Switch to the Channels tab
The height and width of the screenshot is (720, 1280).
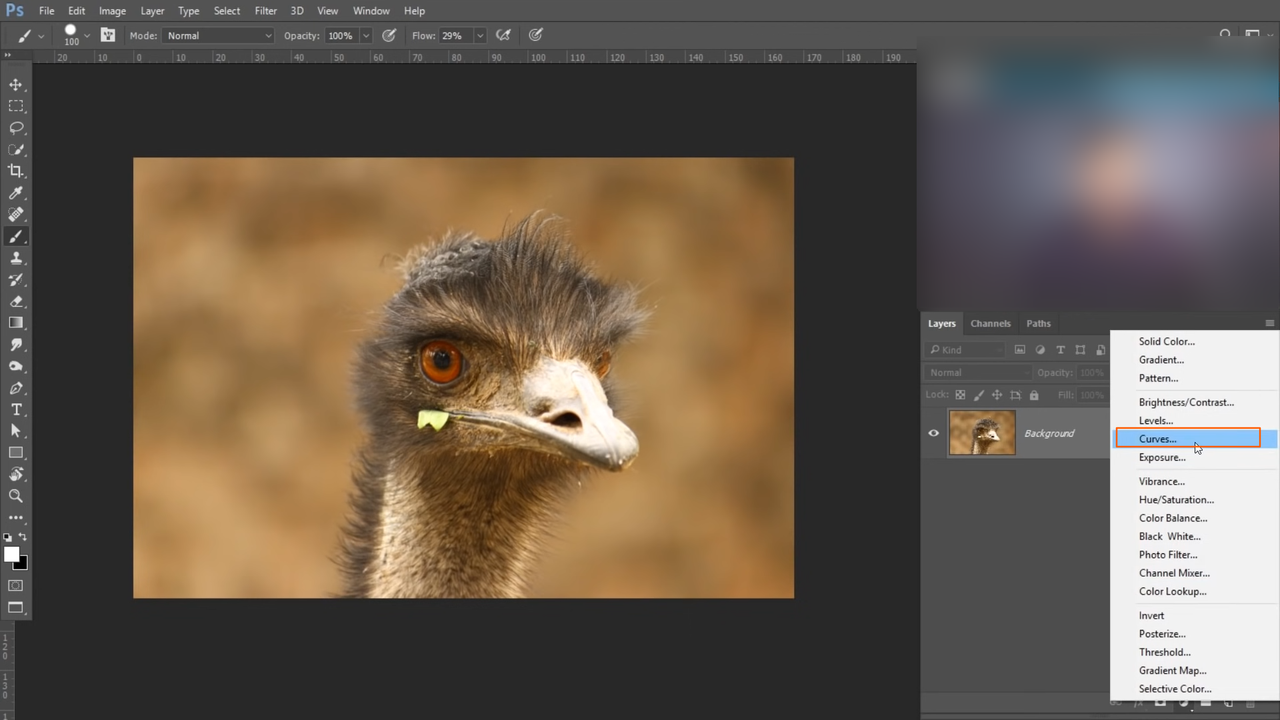pyautogui.click(x=990, y=323)
